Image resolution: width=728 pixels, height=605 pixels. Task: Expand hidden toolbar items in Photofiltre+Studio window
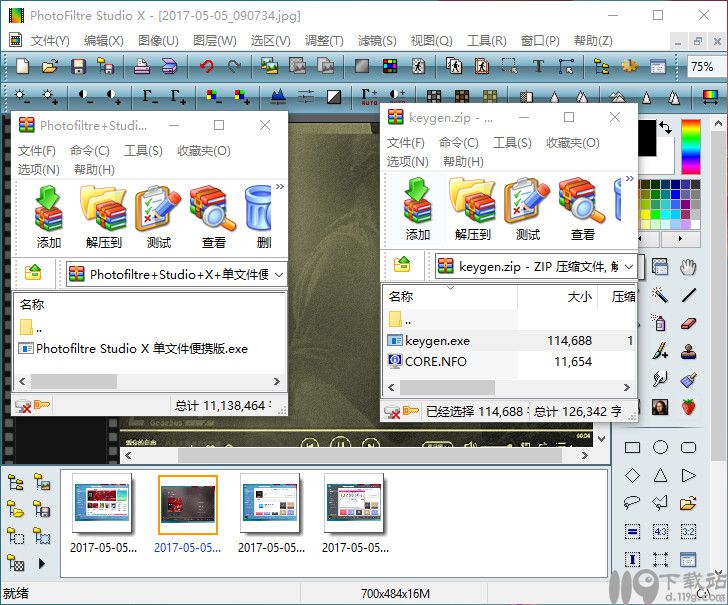[280, 187]
